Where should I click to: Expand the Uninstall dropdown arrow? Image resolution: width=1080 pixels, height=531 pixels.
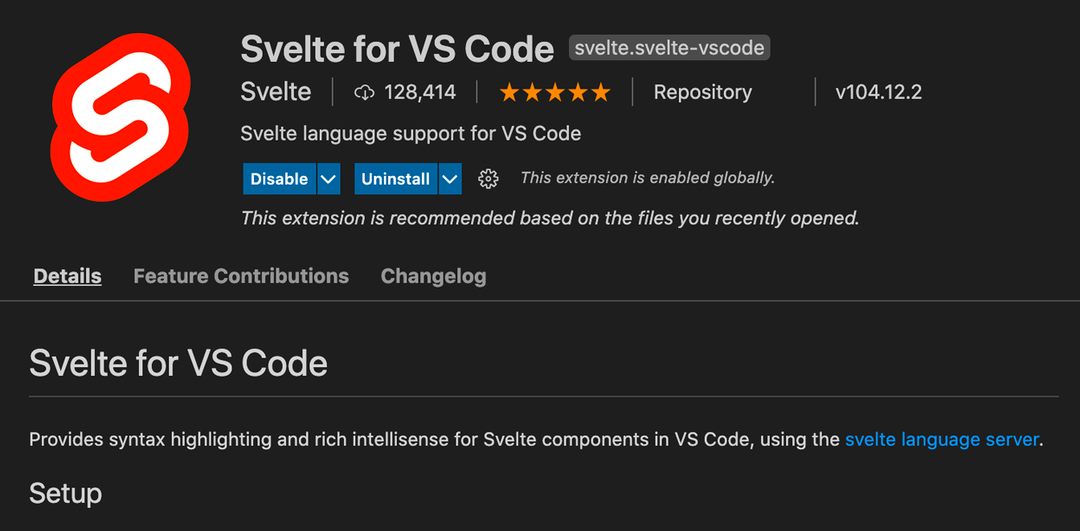(x=450, y=179)
